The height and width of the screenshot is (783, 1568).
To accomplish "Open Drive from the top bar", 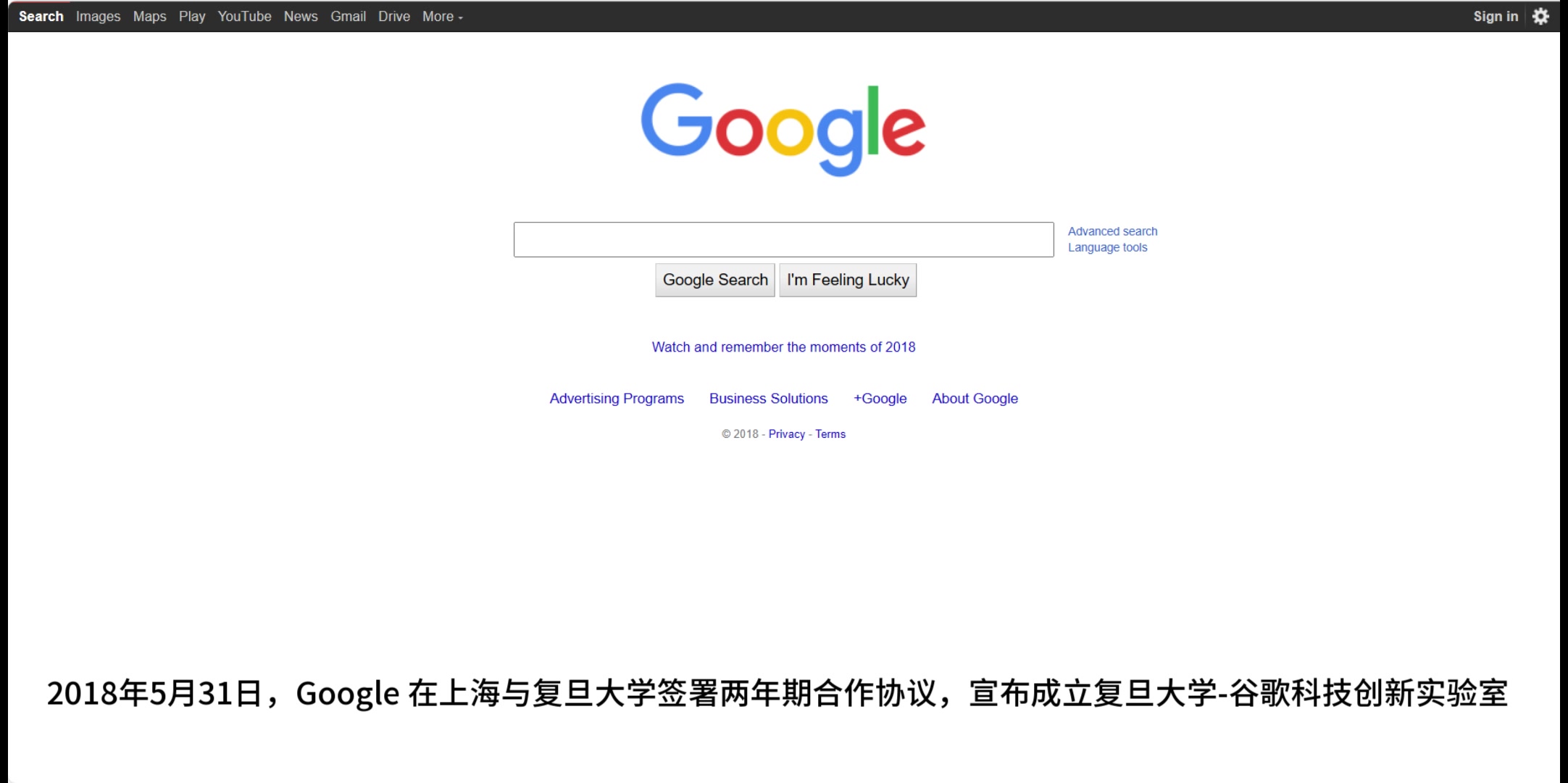I will pyautogui.click(x=394, y=16).
